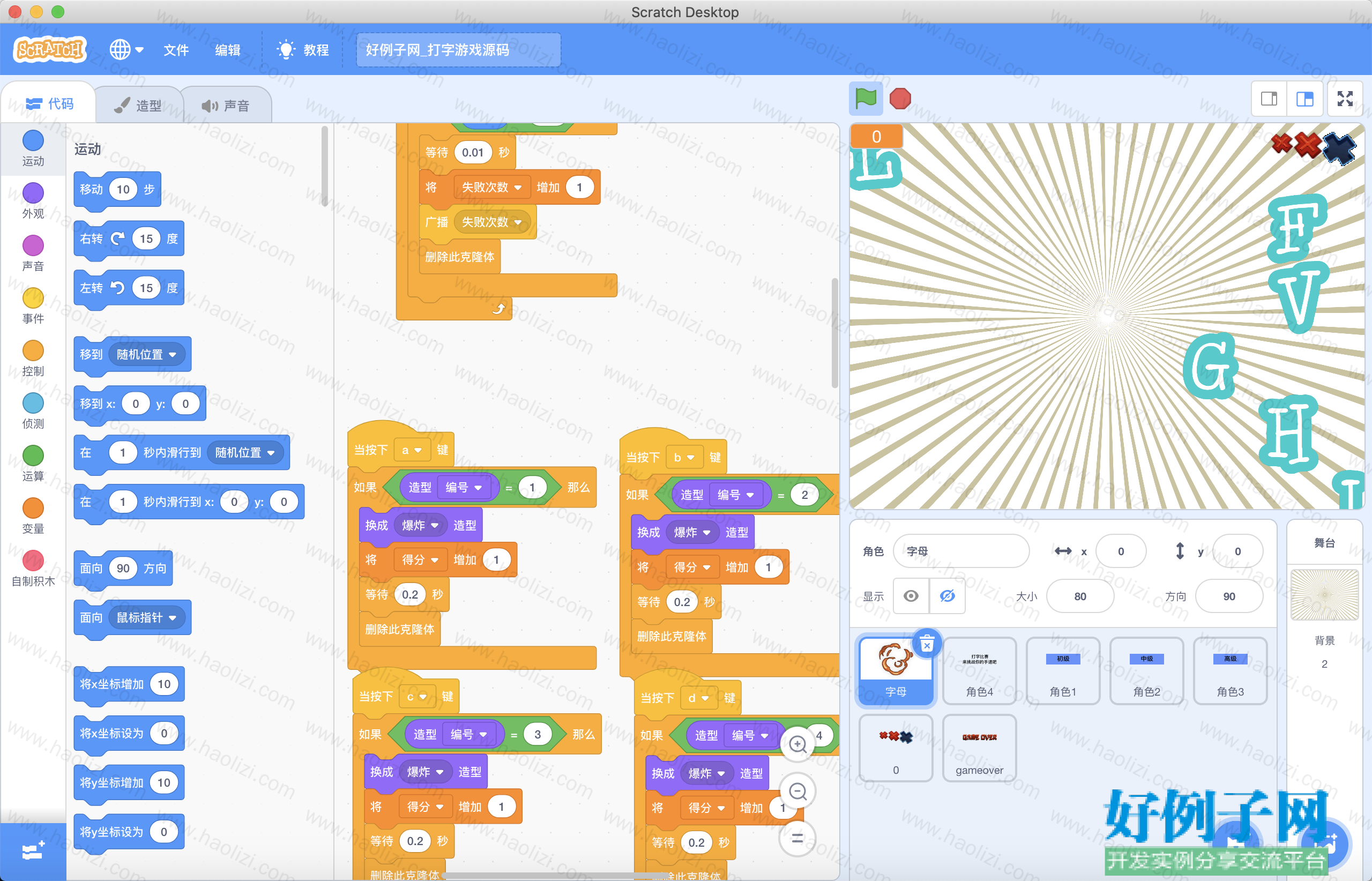Select the 自制积木 my blocks category

click(33, 569)
